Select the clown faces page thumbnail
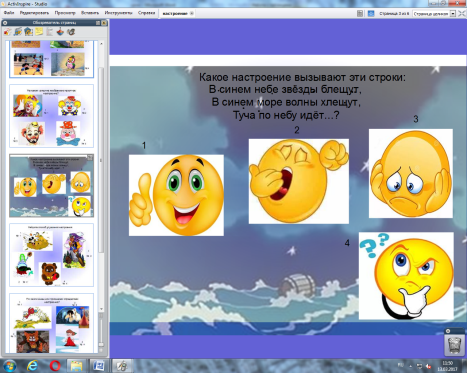The height and width of the screenshot is (373, 467). pyautogui.click(x=52, y=116)
